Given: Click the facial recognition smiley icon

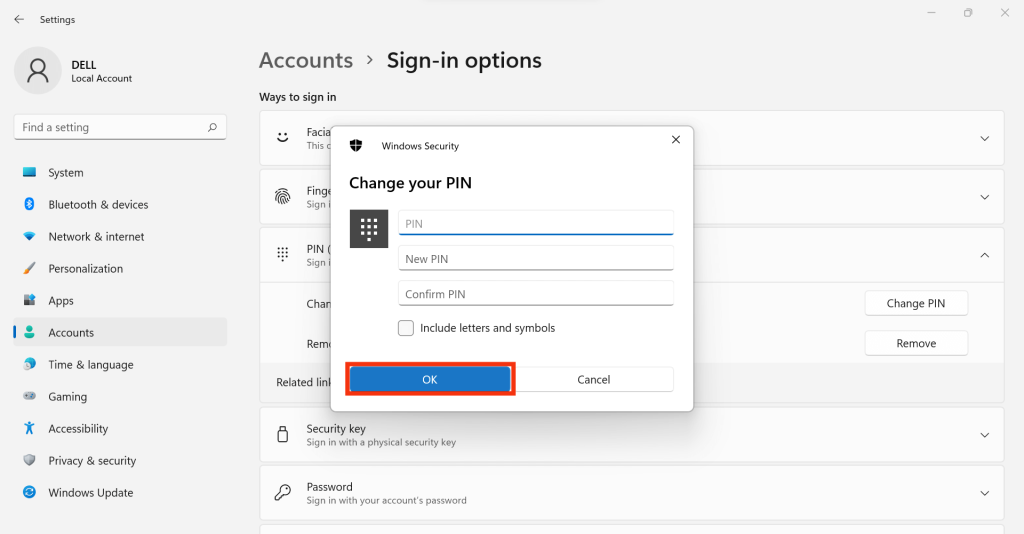Looking at the screenshot, I should pyautogui.click(x=283, y=137).
